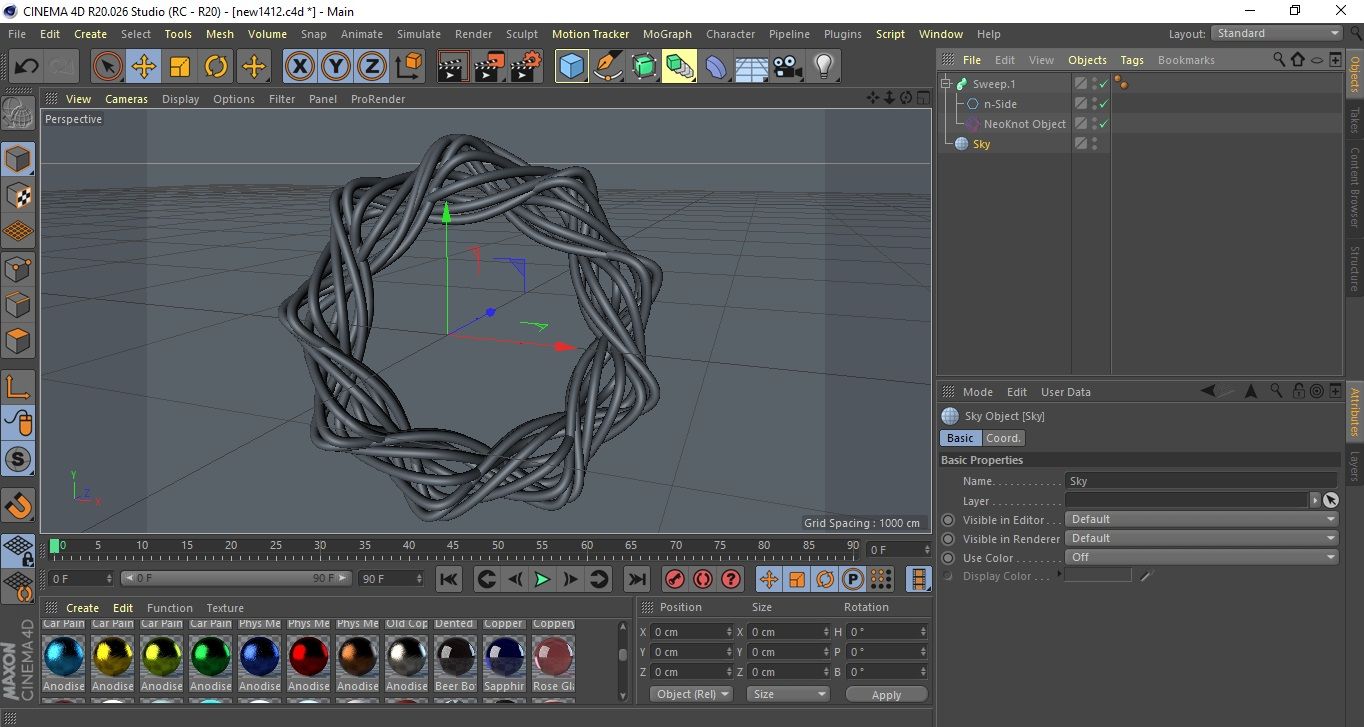Toggle green checkmark for Sweep.1 object

point(1104,84)
